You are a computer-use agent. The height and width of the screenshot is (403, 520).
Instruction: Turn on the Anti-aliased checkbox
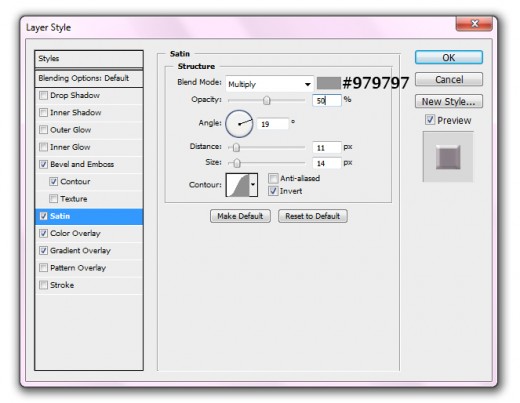coord(273,178)
